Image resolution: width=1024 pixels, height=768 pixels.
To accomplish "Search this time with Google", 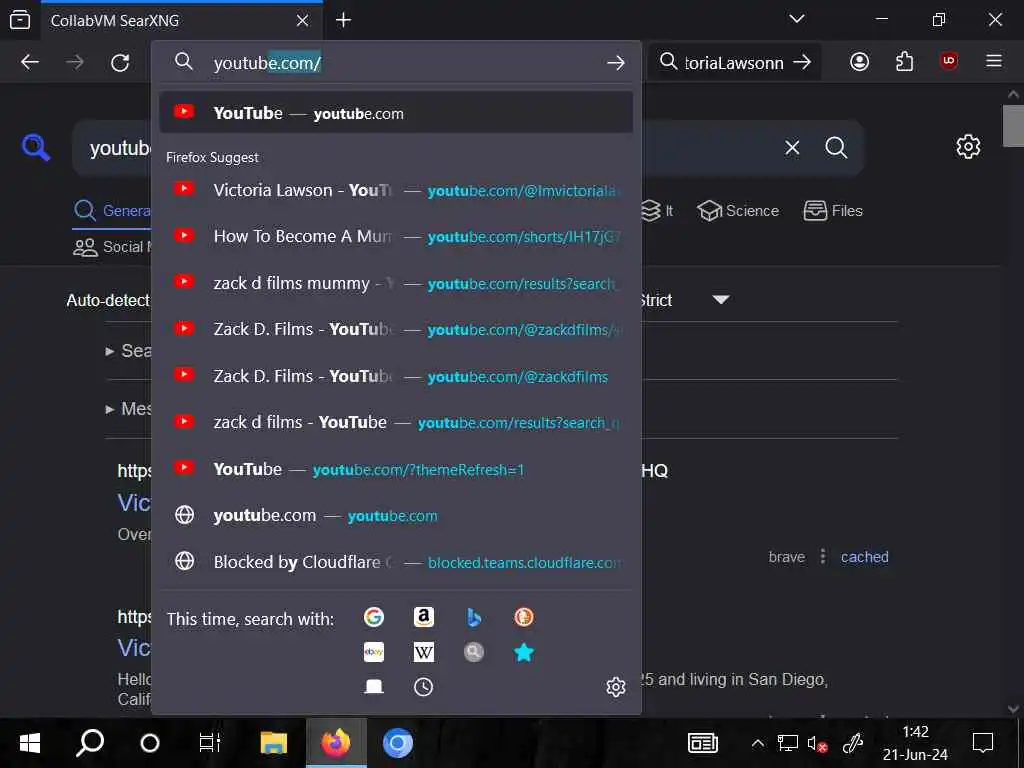I will (x=374, y=616).
